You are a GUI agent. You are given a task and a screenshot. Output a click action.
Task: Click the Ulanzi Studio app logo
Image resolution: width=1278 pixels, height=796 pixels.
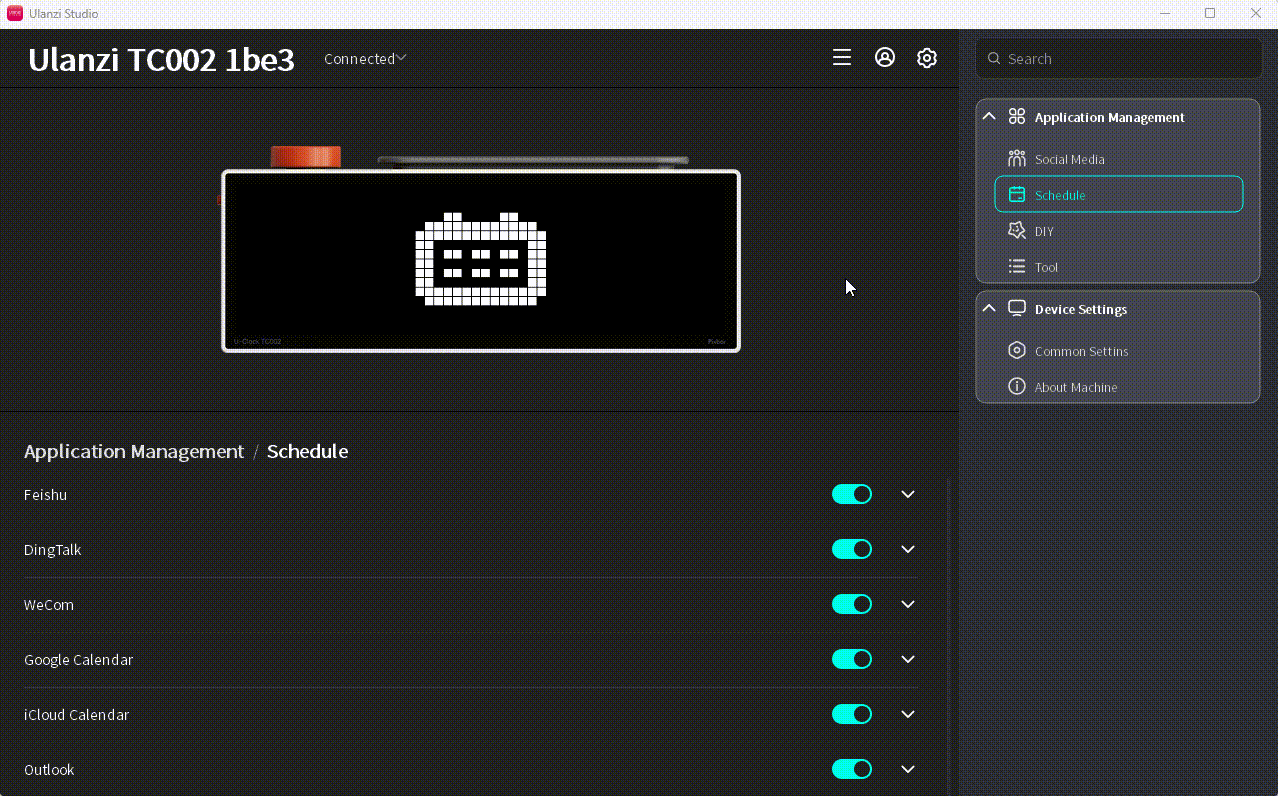(15, 13)
